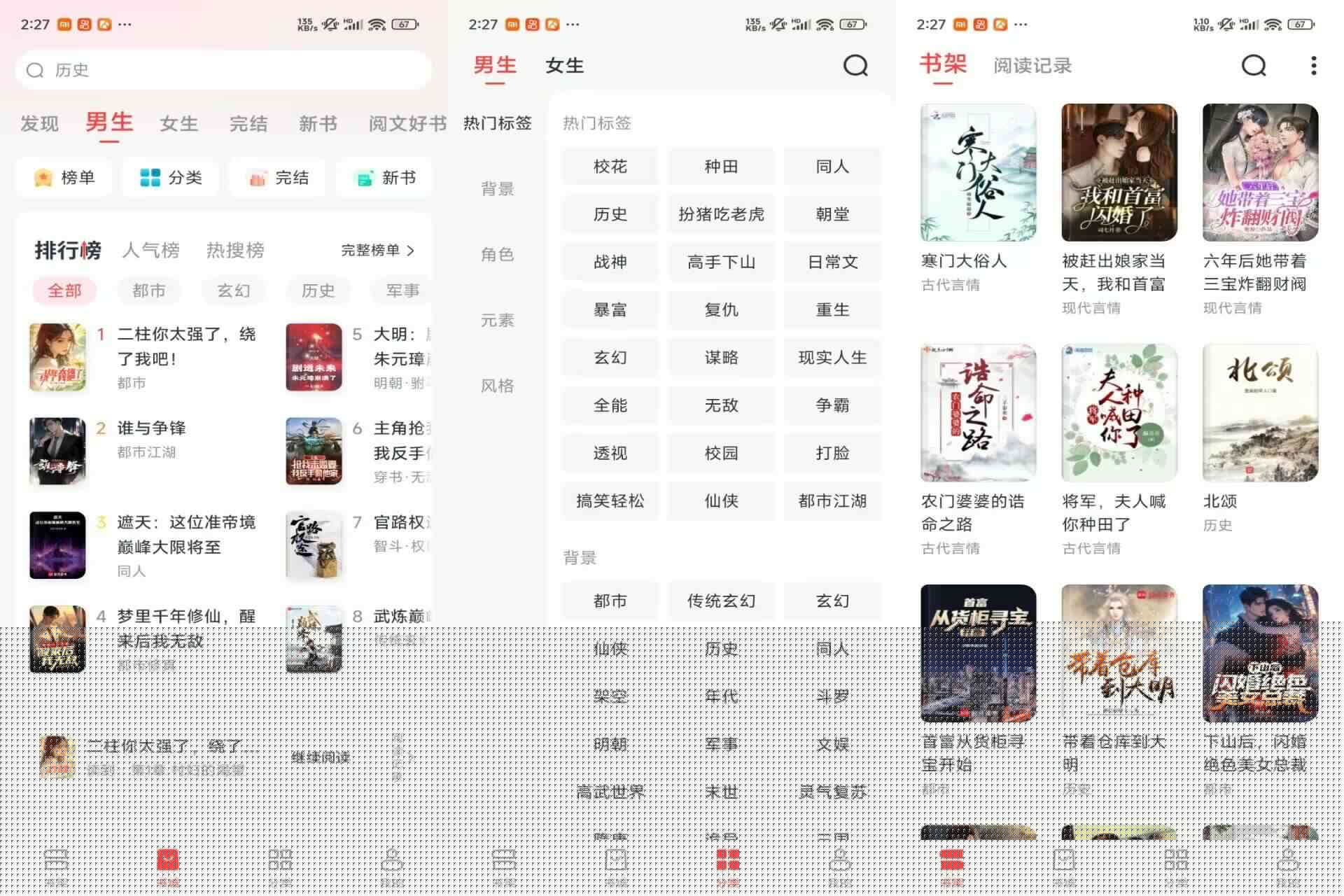Click the book title 农门婆婆的诰命之路

point(972,512)
